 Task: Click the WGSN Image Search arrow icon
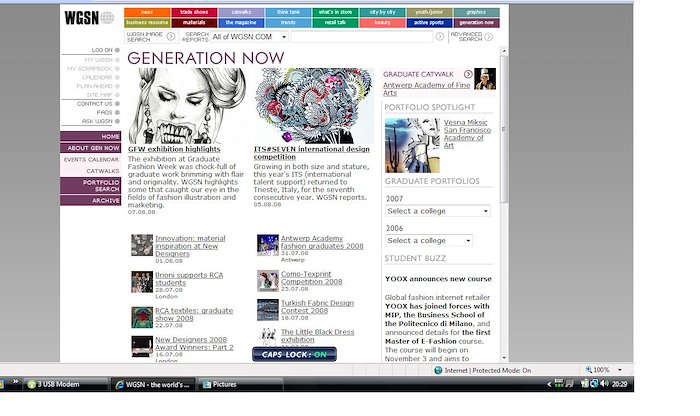click(x=171, y=37)
